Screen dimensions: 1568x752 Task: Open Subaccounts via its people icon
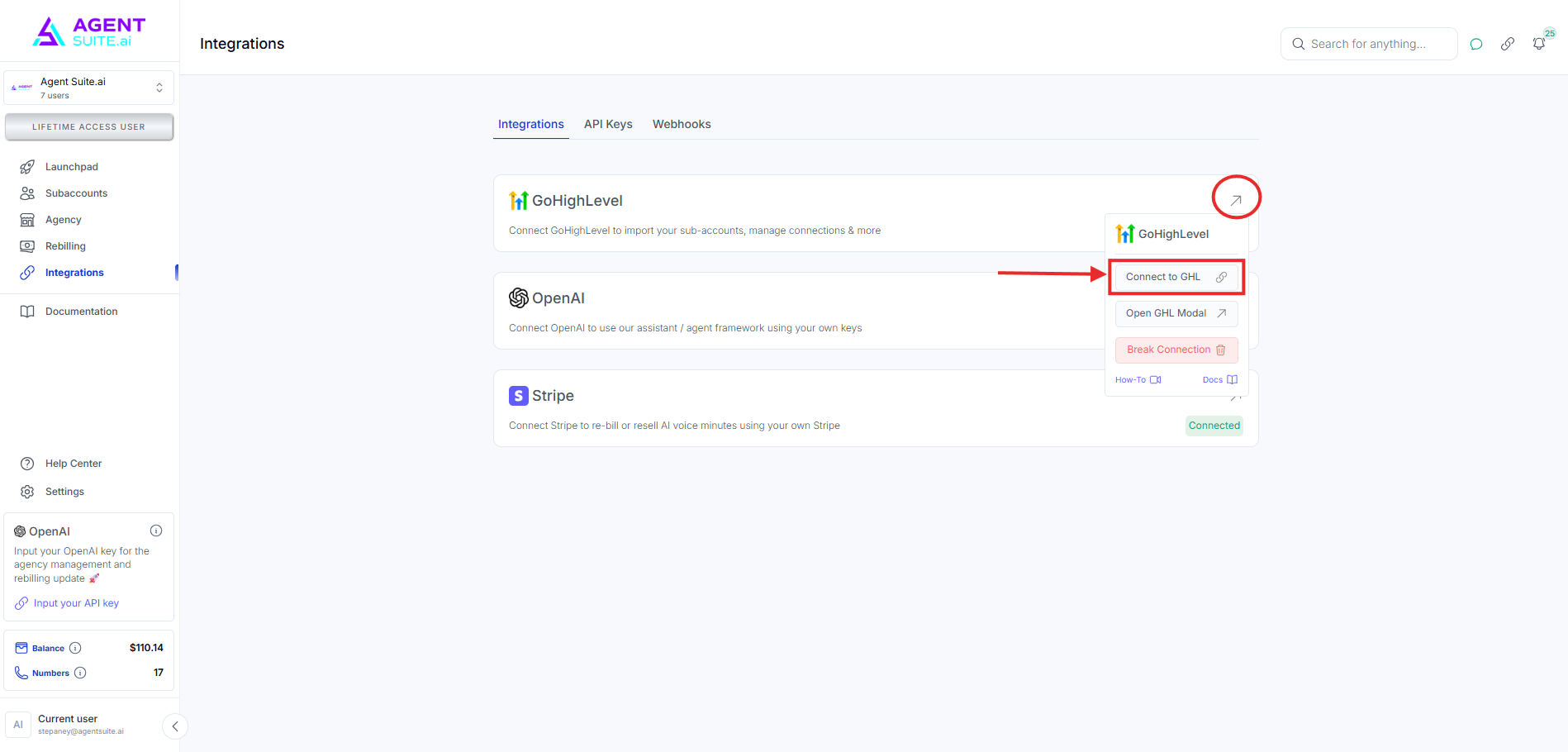27,193
